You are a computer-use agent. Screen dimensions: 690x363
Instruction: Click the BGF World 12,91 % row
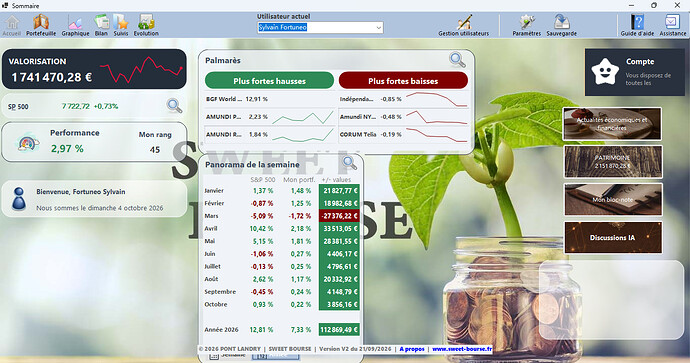(270, 99)
